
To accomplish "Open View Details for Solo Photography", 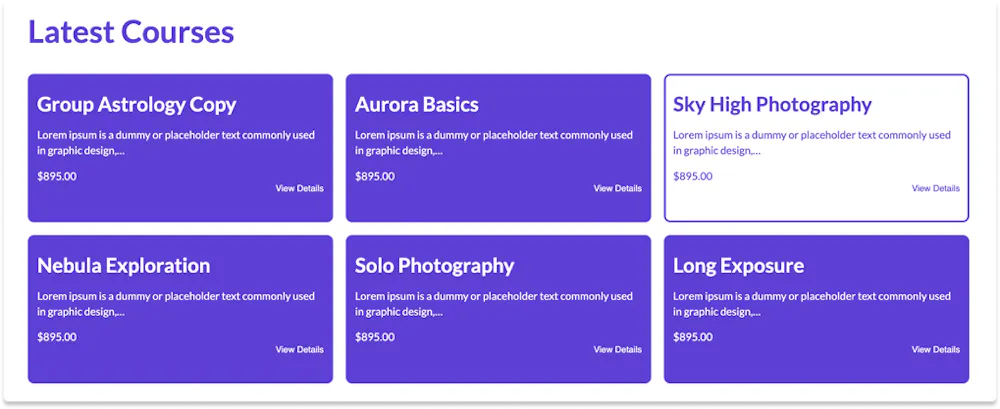I will click(617, 350).
